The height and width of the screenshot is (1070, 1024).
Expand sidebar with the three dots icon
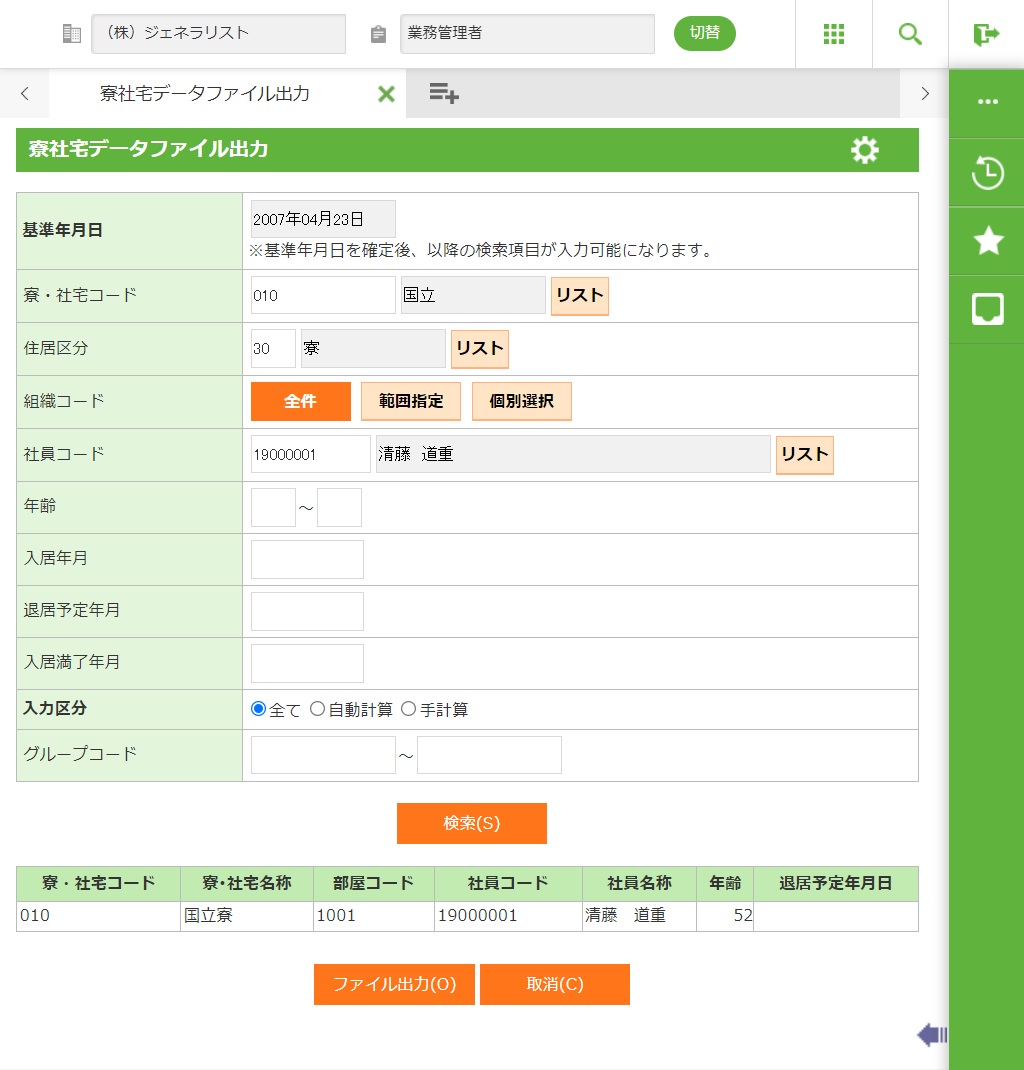[x=987, y=102]
